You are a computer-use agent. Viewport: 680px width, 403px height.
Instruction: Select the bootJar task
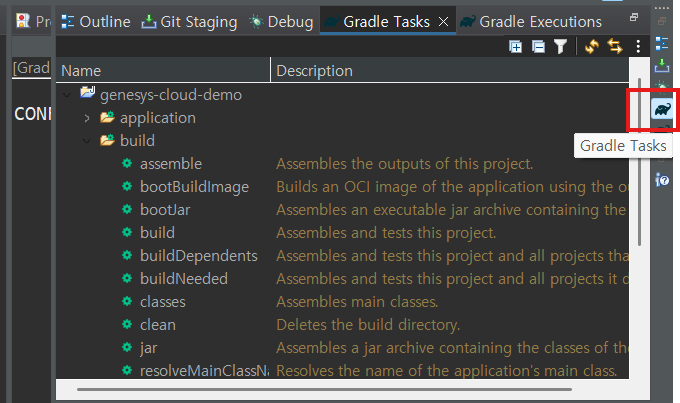pos(165,210)
